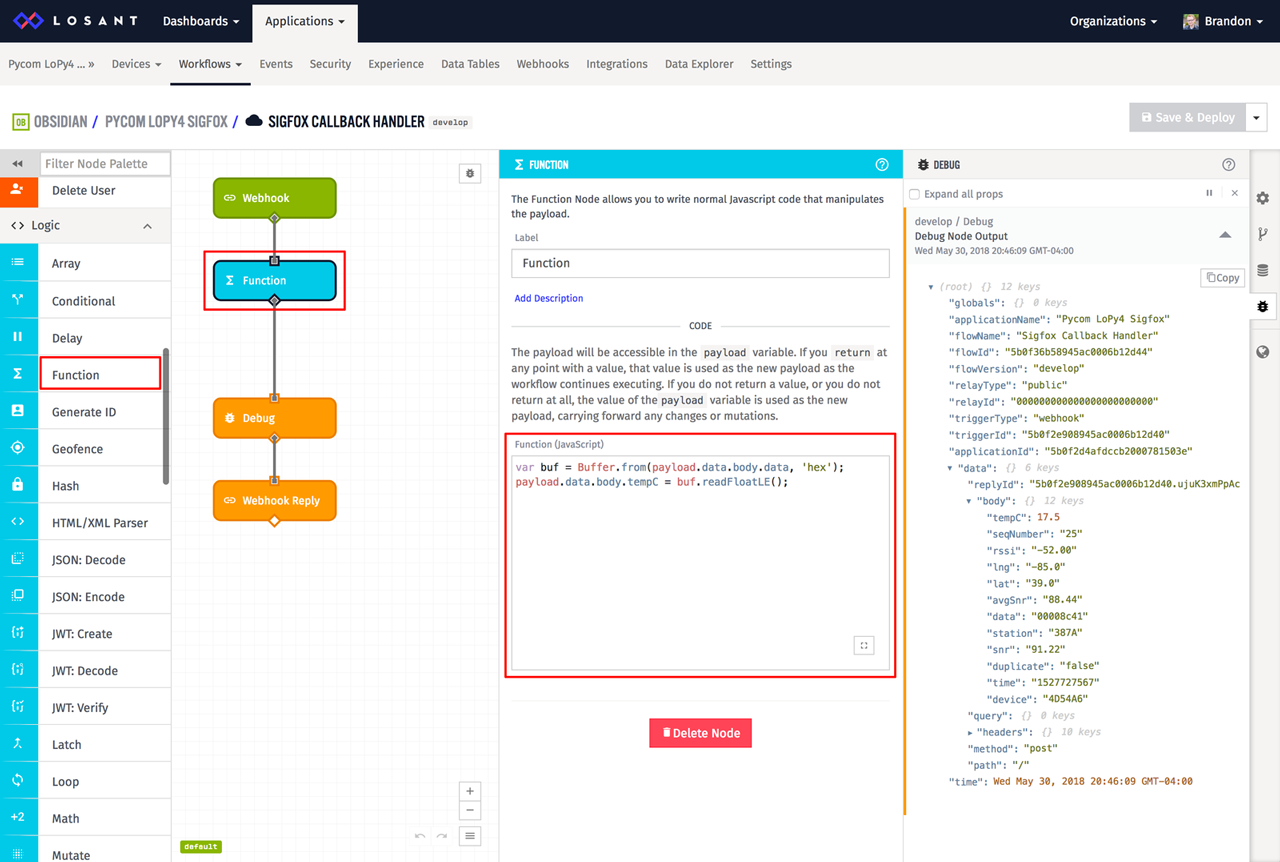
Task: Open the globe icon tab
Action: 1263,352
